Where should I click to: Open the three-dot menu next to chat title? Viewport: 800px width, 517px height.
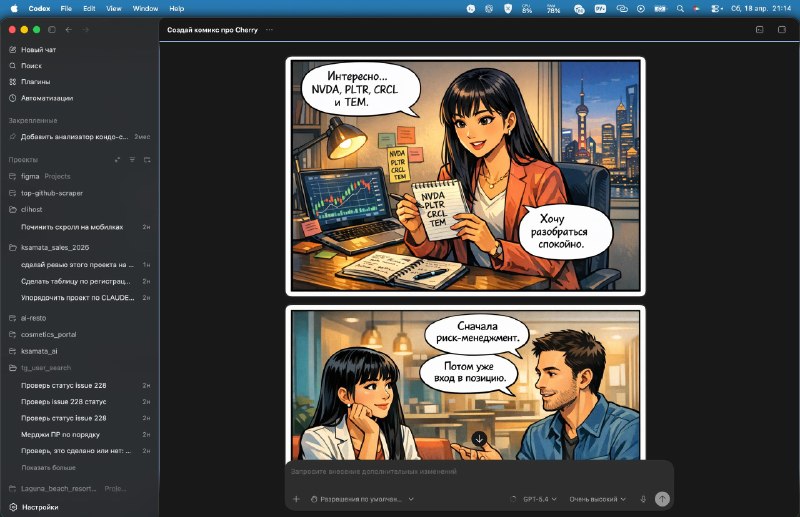(x=269, y=30)
